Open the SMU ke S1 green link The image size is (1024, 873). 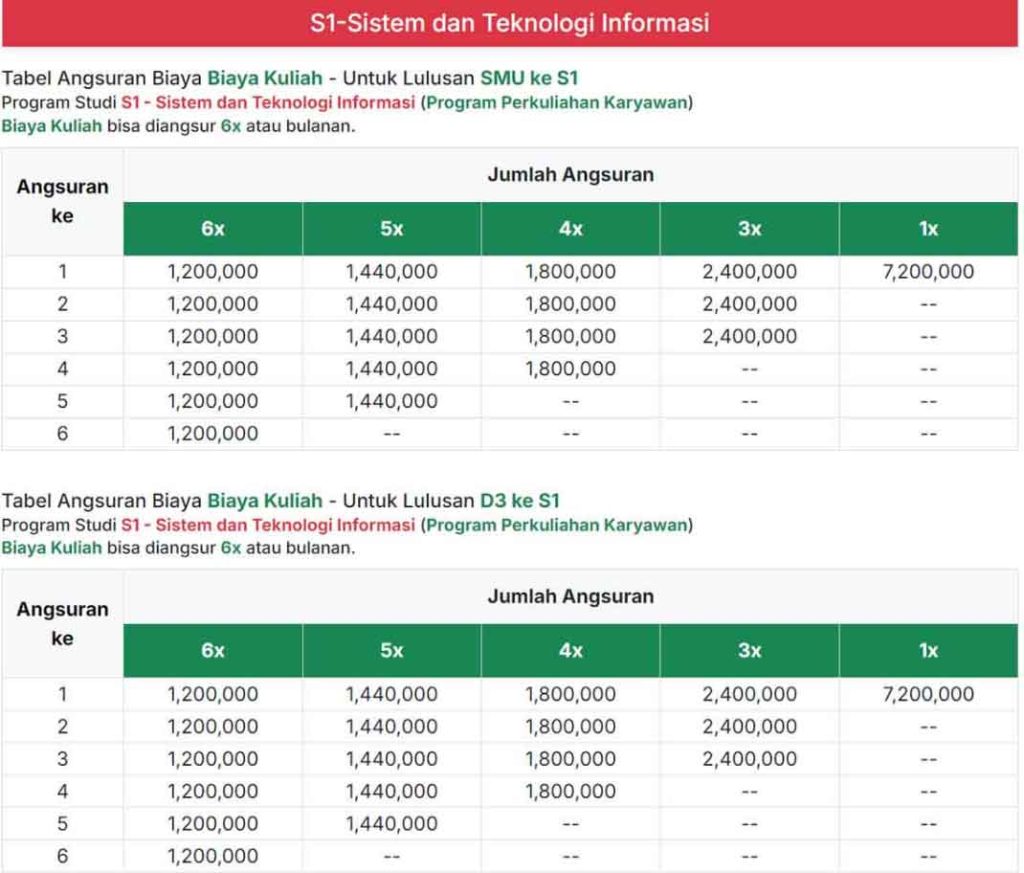529,78
